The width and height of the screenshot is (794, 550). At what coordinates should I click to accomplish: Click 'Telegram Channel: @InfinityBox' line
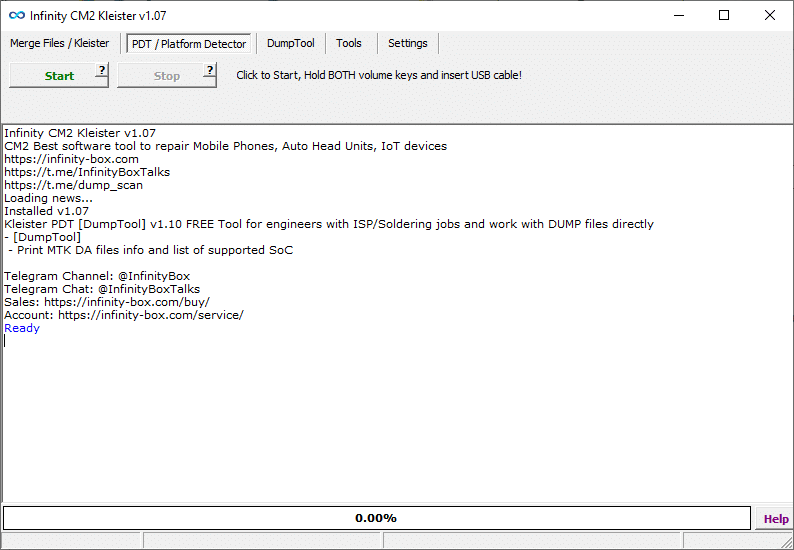[97, 276]
